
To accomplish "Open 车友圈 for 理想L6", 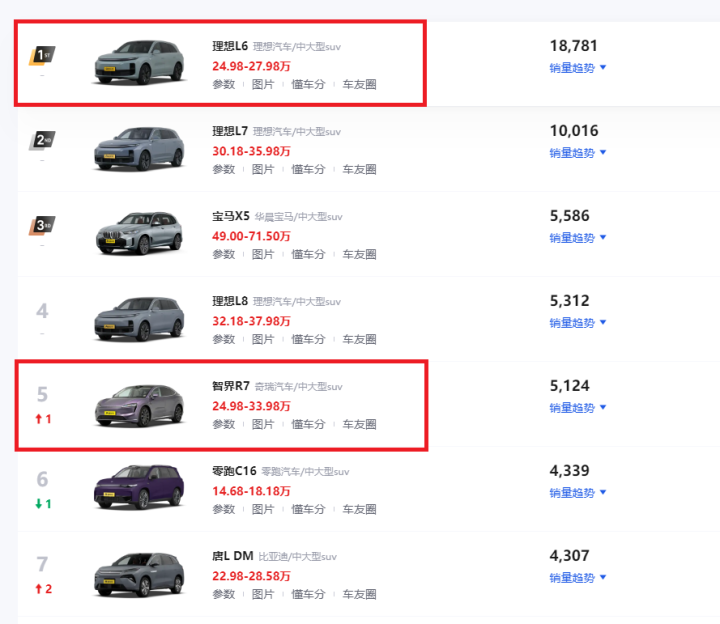I will tap(359, 85).
